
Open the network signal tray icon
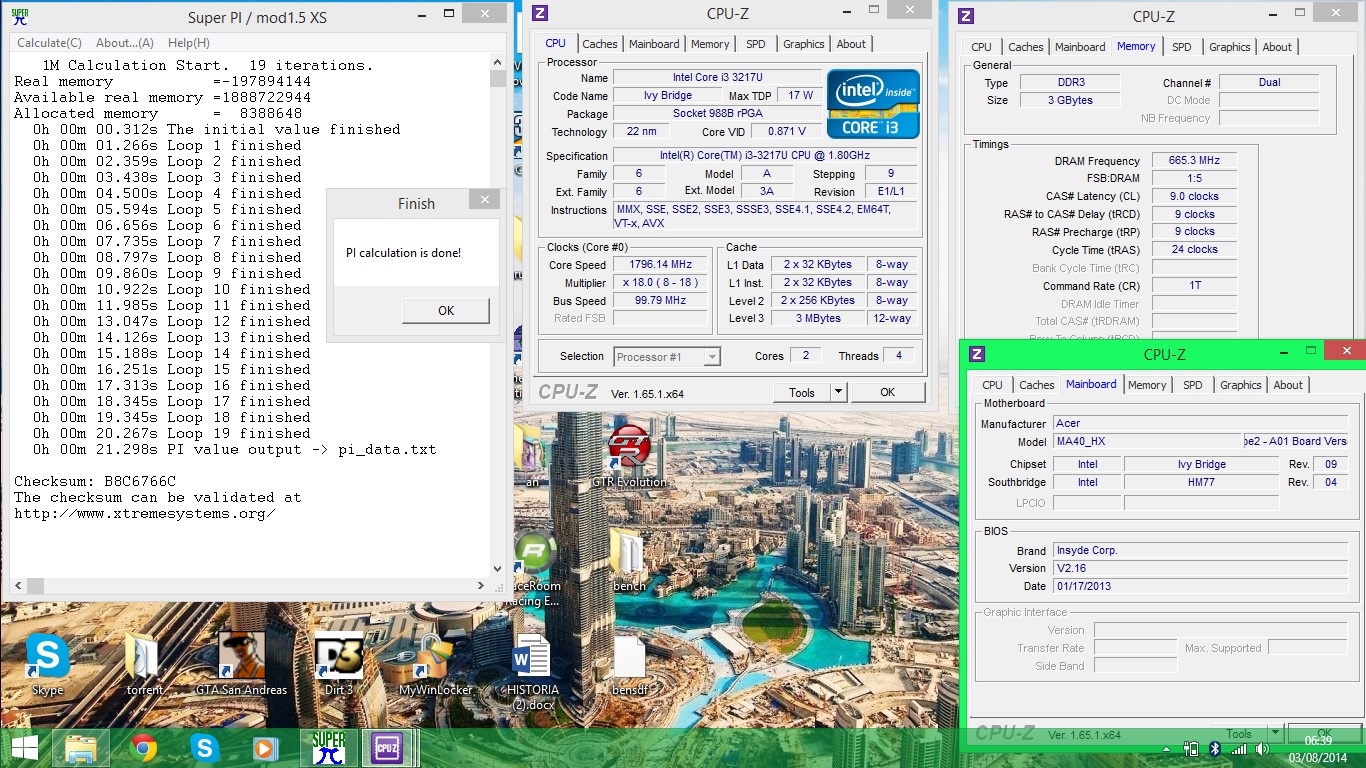[1238, 748]
